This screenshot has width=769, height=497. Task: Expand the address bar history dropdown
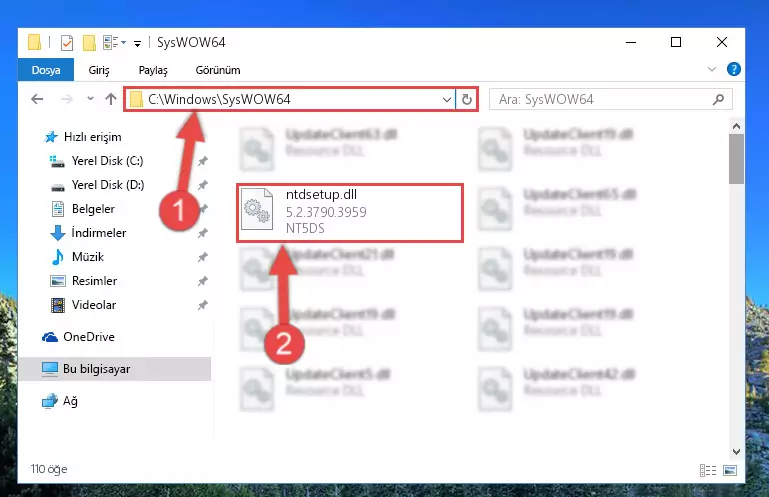pyautogui.click(x=447, y=100)
